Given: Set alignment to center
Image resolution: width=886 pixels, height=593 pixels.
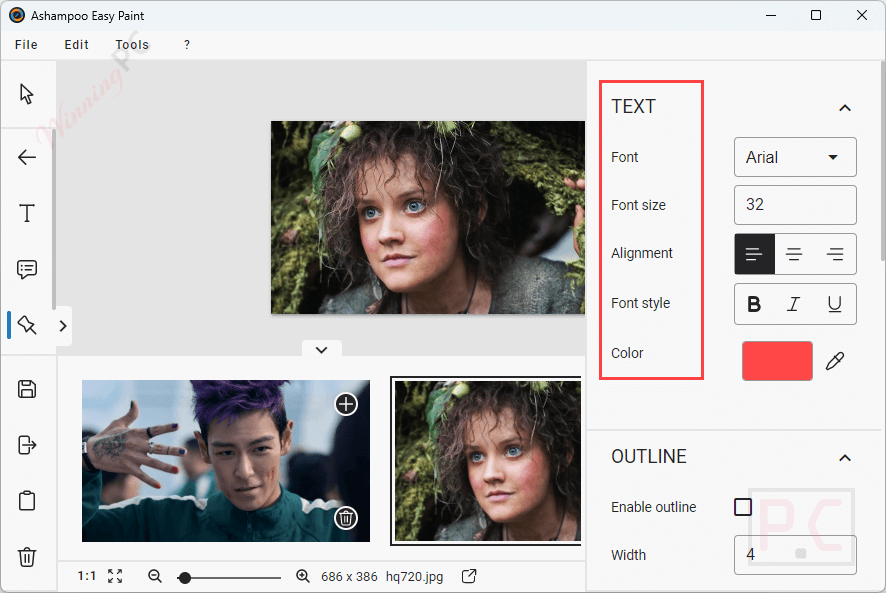Looking at the screenshot, I should click(794, 254).
